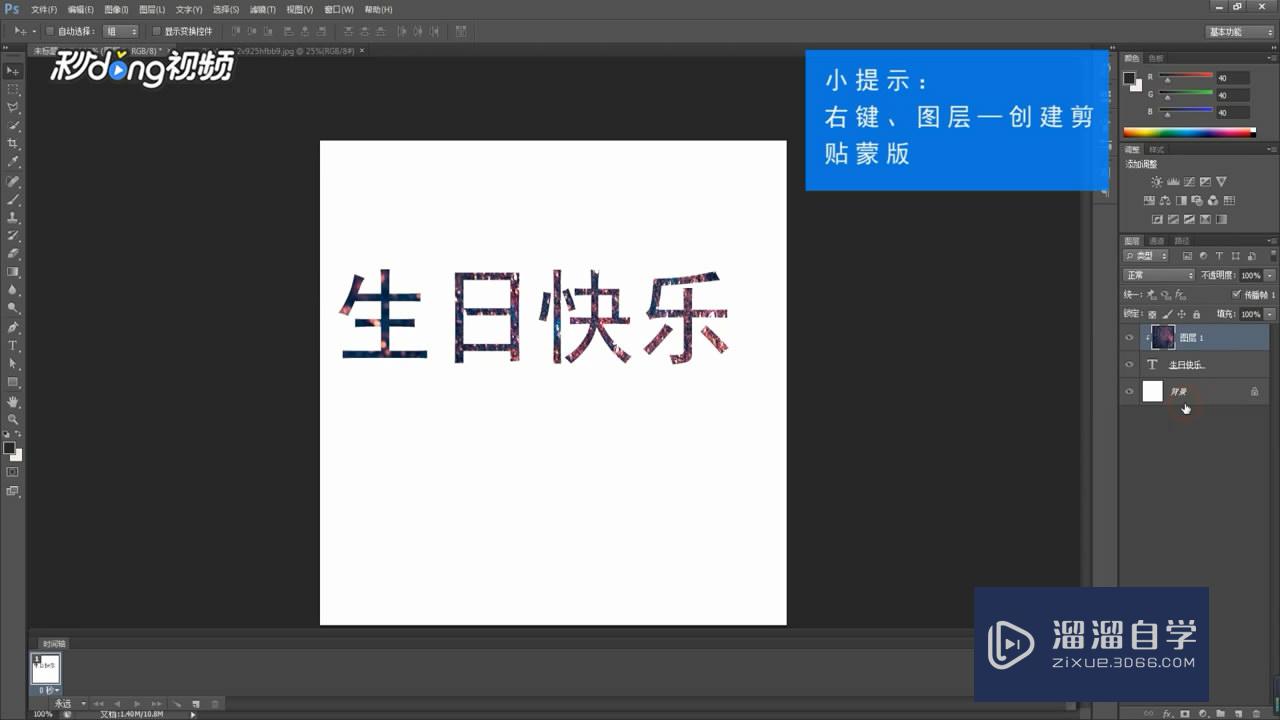Image resolution: width=1280 pixels, height=720 pixels.
Task: Add a Curves adjustment
Action: click(x=1189, y=182)
